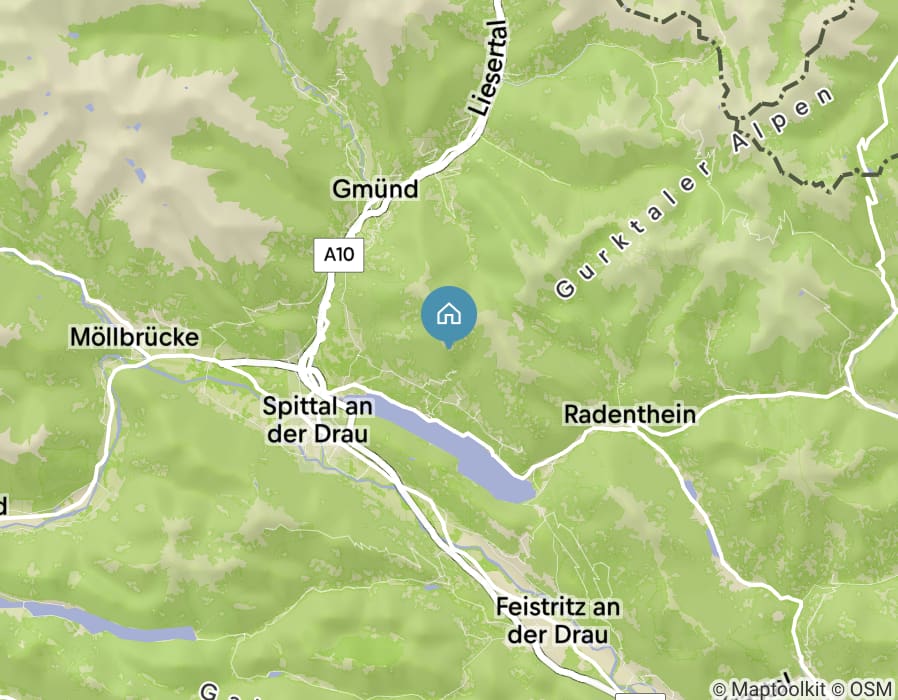Select the Gmünd town label
The height and width of the screenshot is (700, 898).
pyautogui.click(x=375, y=189)
